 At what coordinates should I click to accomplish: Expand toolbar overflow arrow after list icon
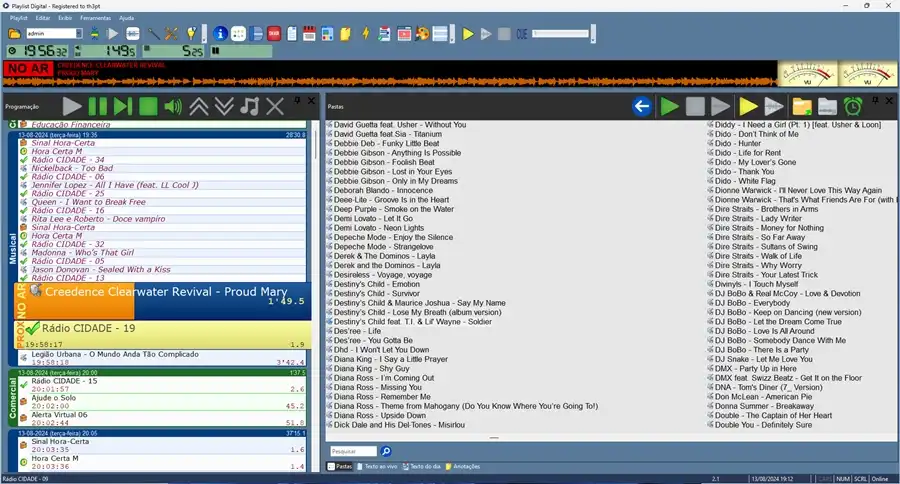click(x=452, y=34)
